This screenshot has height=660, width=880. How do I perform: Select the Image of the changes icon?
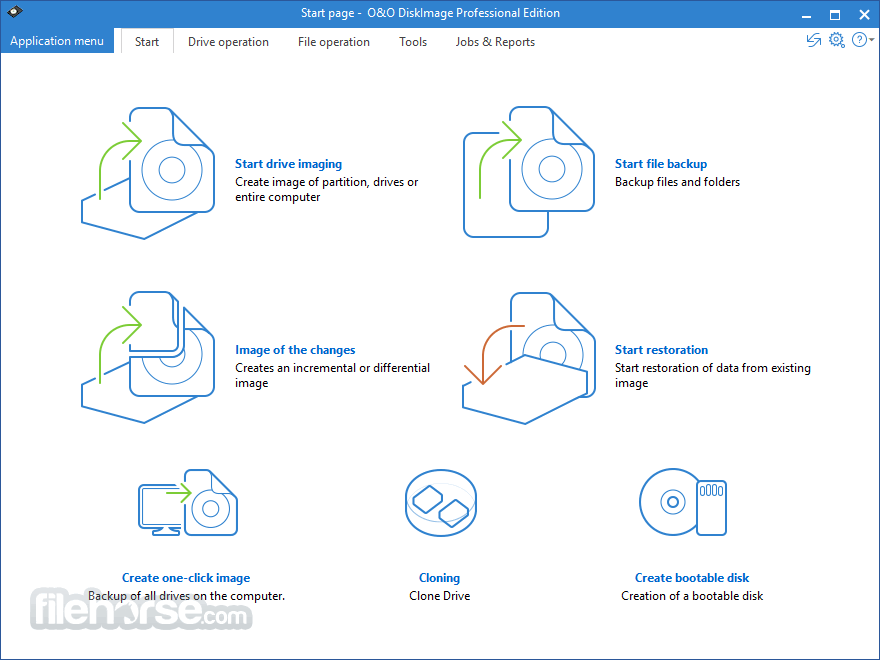point(148,356)
